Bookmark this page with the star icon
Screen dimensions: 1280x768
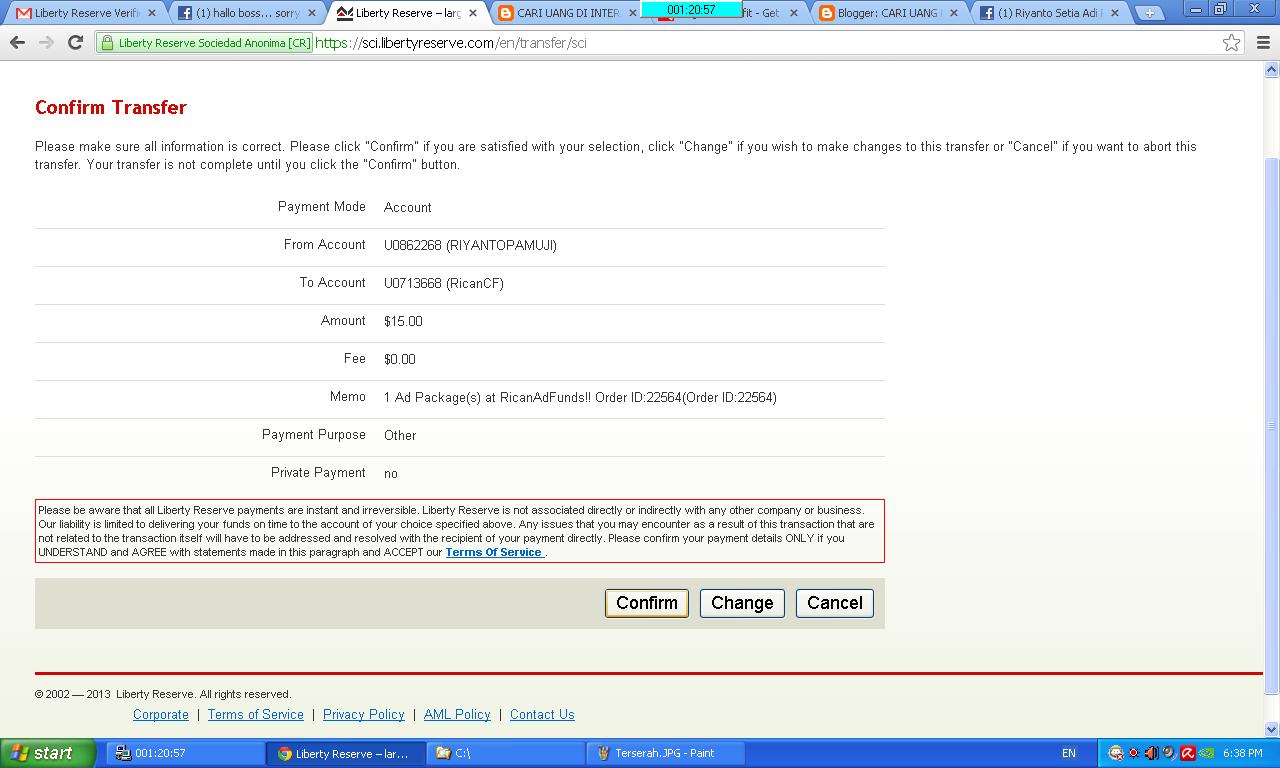[1232, 43]
